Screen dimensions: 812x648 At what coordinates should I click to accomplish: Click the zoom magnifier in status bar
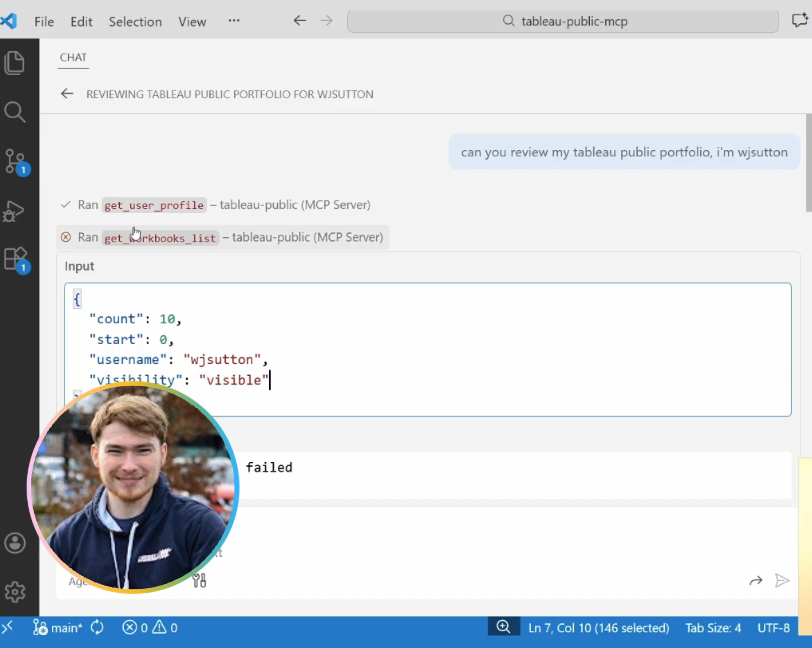point(503,627)
